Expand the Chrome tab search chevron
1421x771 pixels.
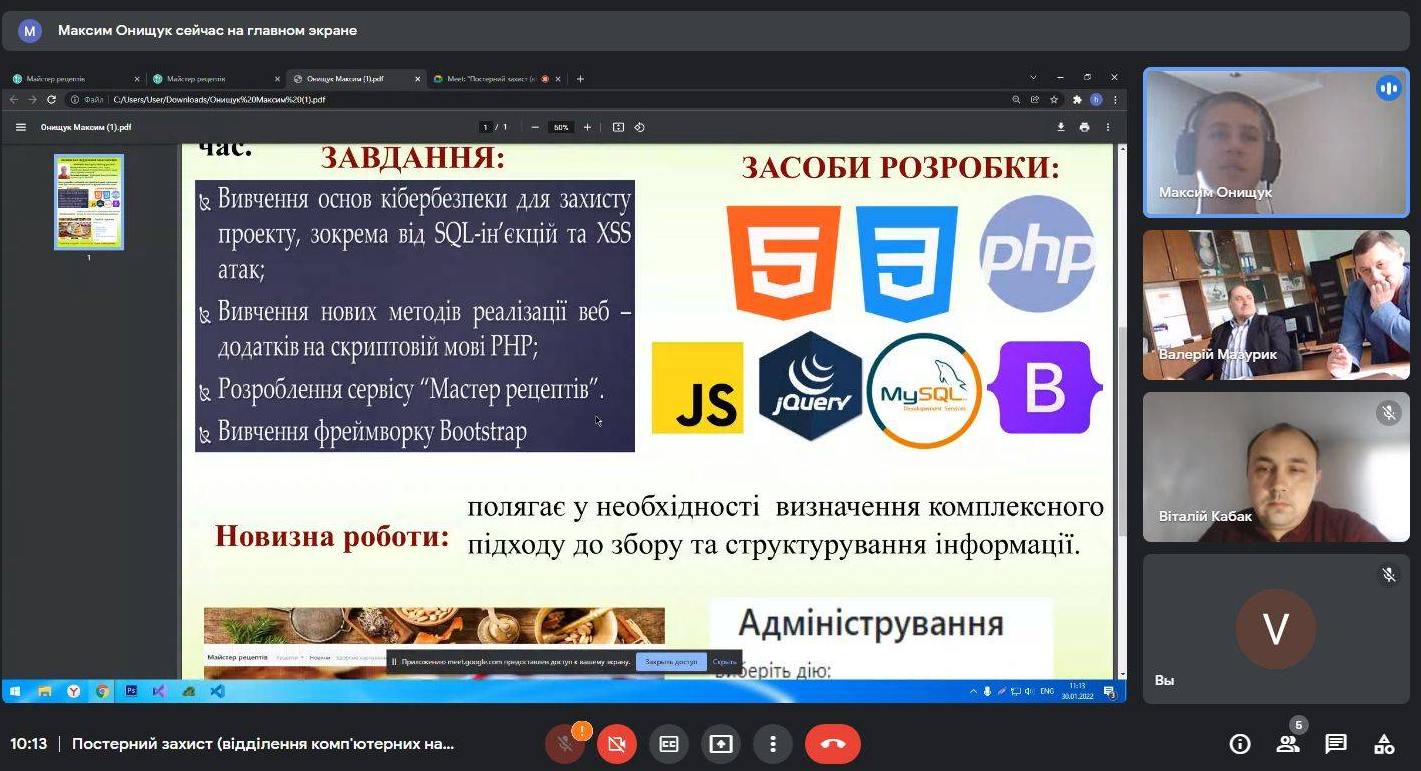coord(1033,78)
